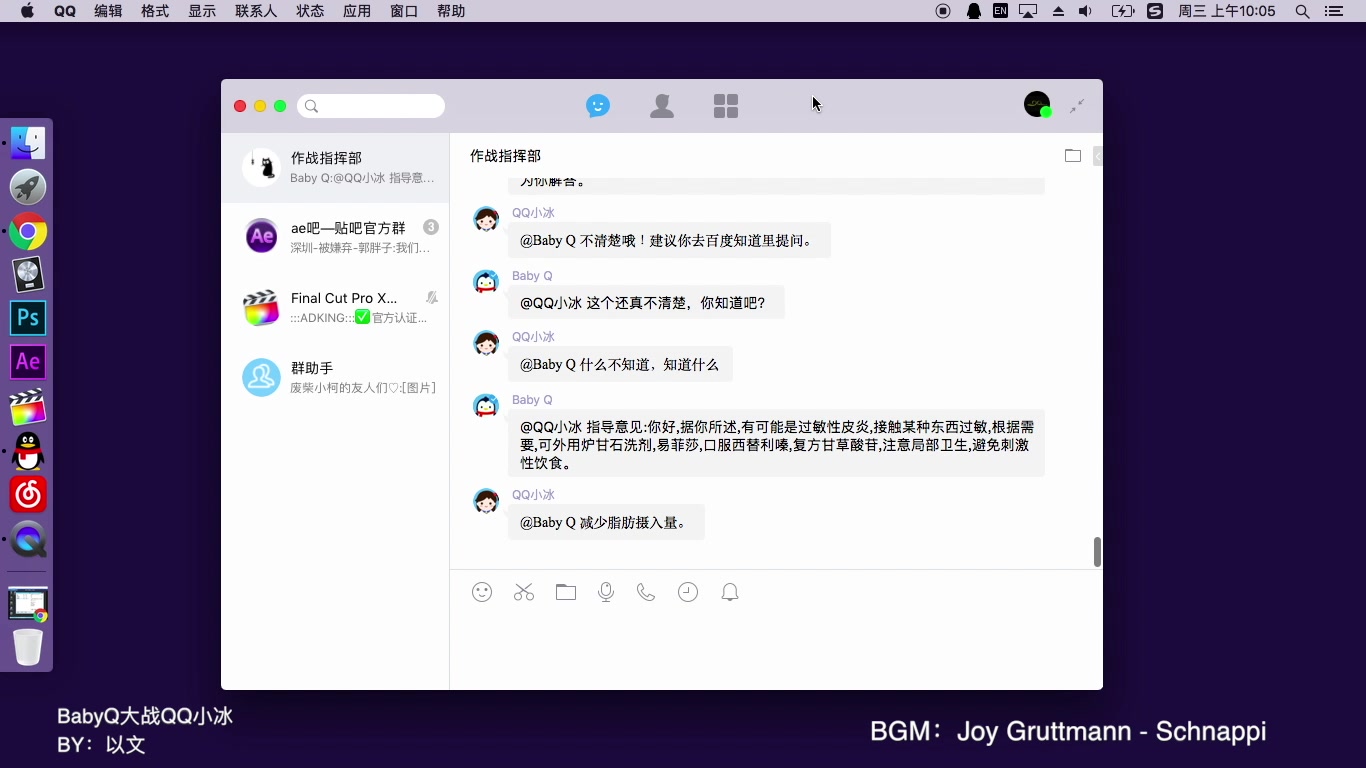Open the 帮助 menu
The height and width of the screenshot is (768, 1366).
pos(451,11)
